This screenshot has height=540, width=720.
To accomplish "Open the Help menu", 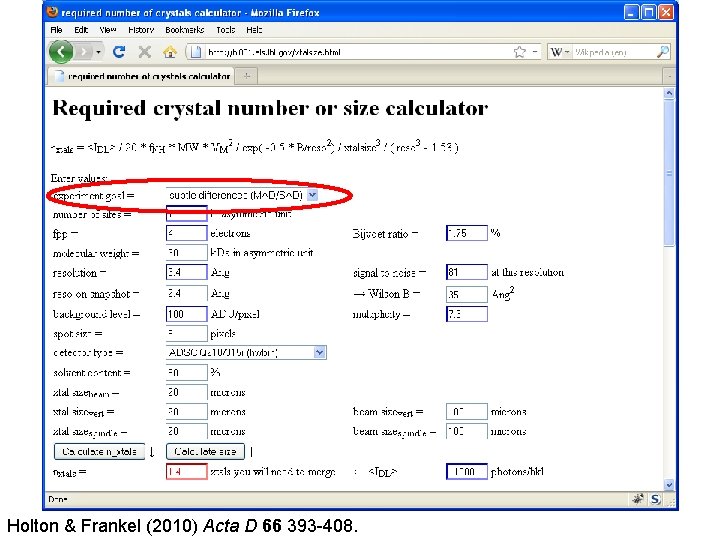I will pyautogui.click(x=254, y=30).
